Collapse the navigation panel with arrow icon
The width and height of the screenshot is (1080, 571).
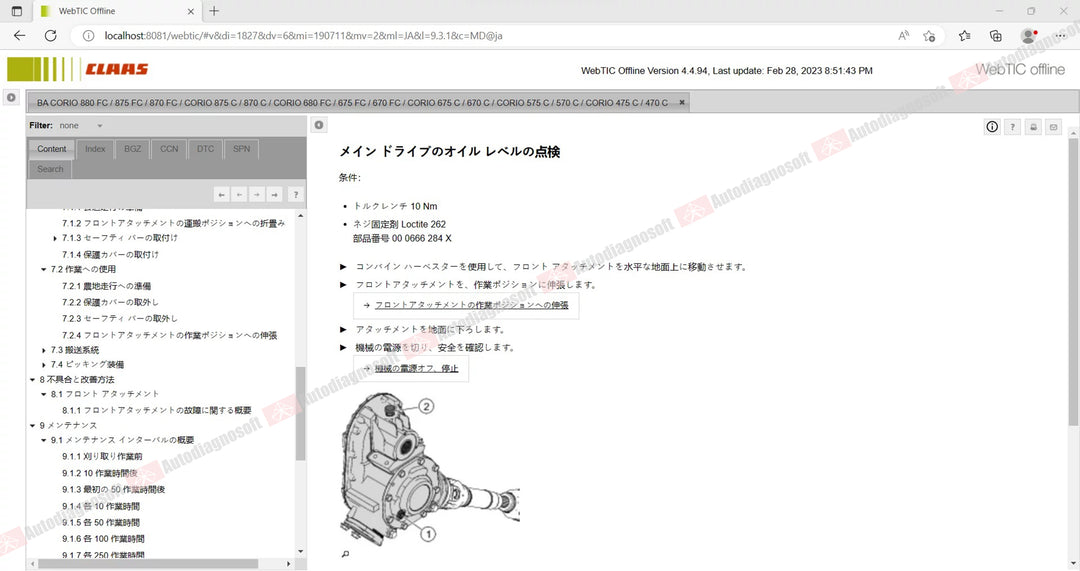(x=319, y=125)
